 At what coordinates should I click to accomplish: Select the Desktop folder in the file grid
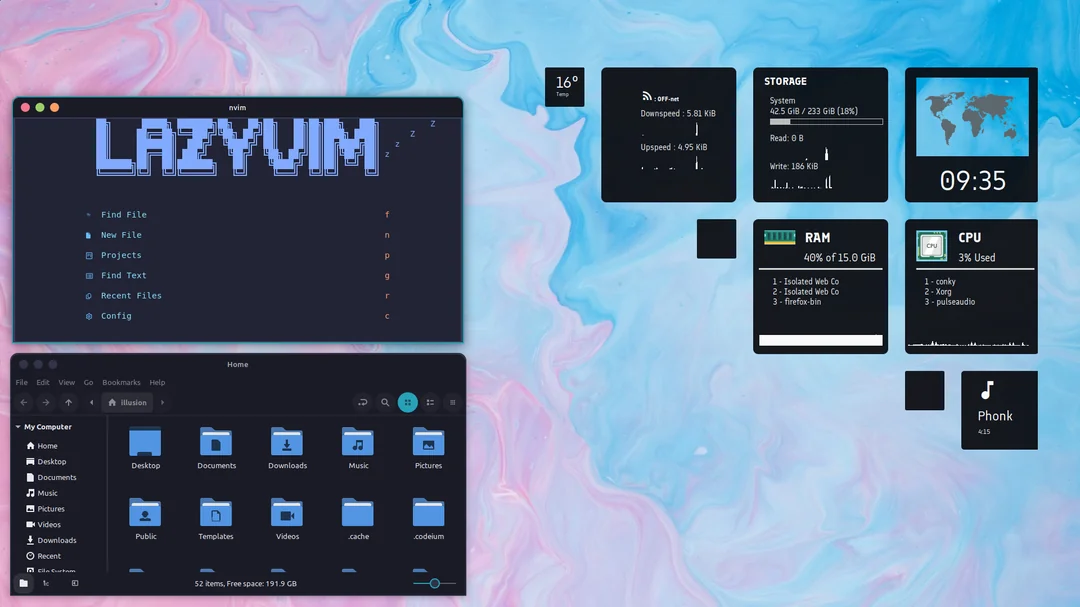pos(145,449)
